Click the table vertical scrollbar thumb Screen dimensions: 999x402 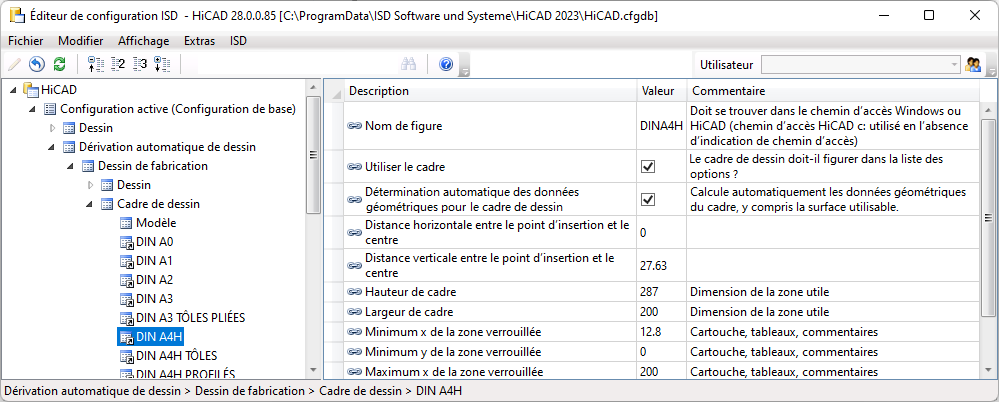coord(988,217)
